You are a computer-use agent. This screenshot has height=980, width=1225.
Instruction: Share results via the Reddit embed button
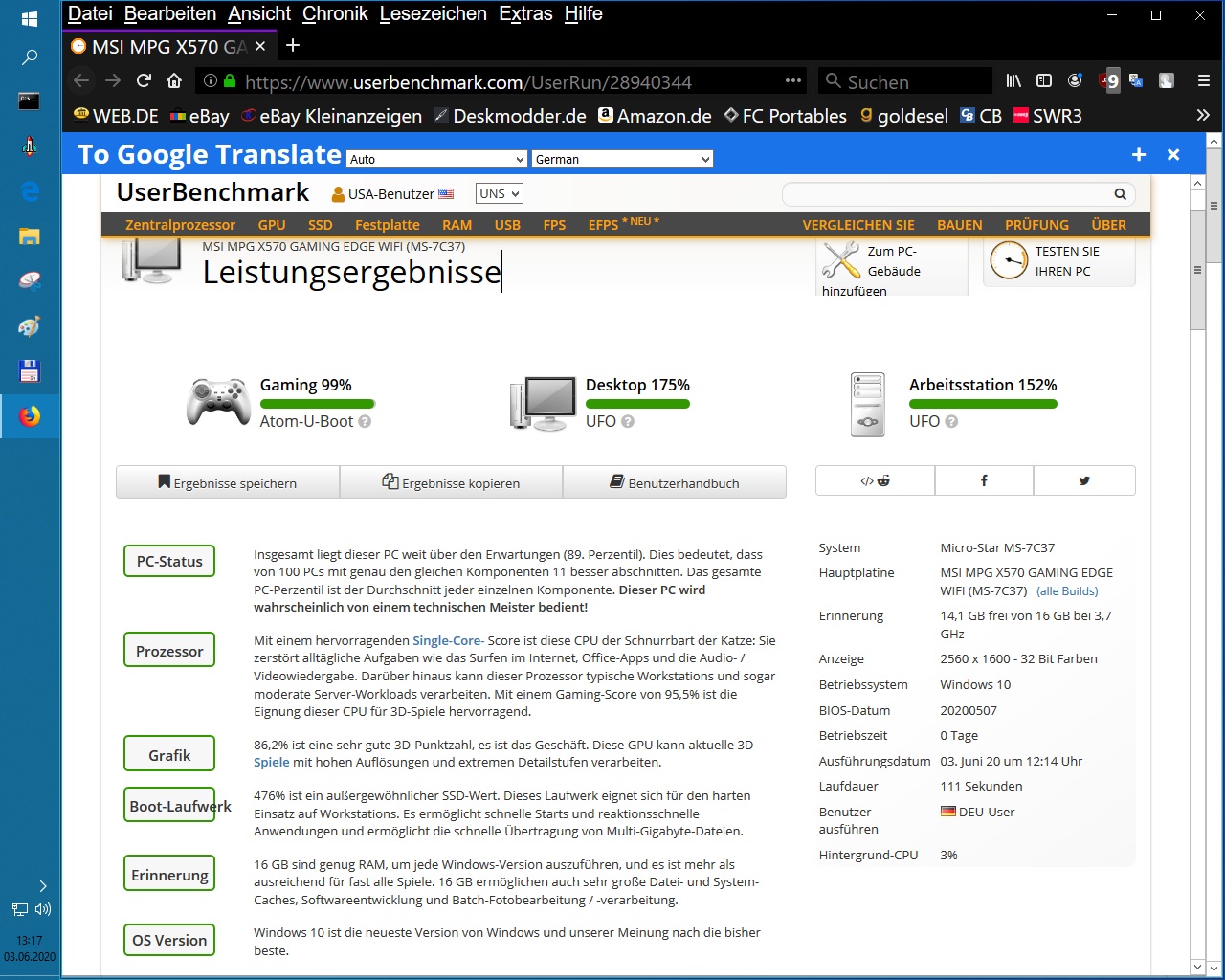[875, 480]
